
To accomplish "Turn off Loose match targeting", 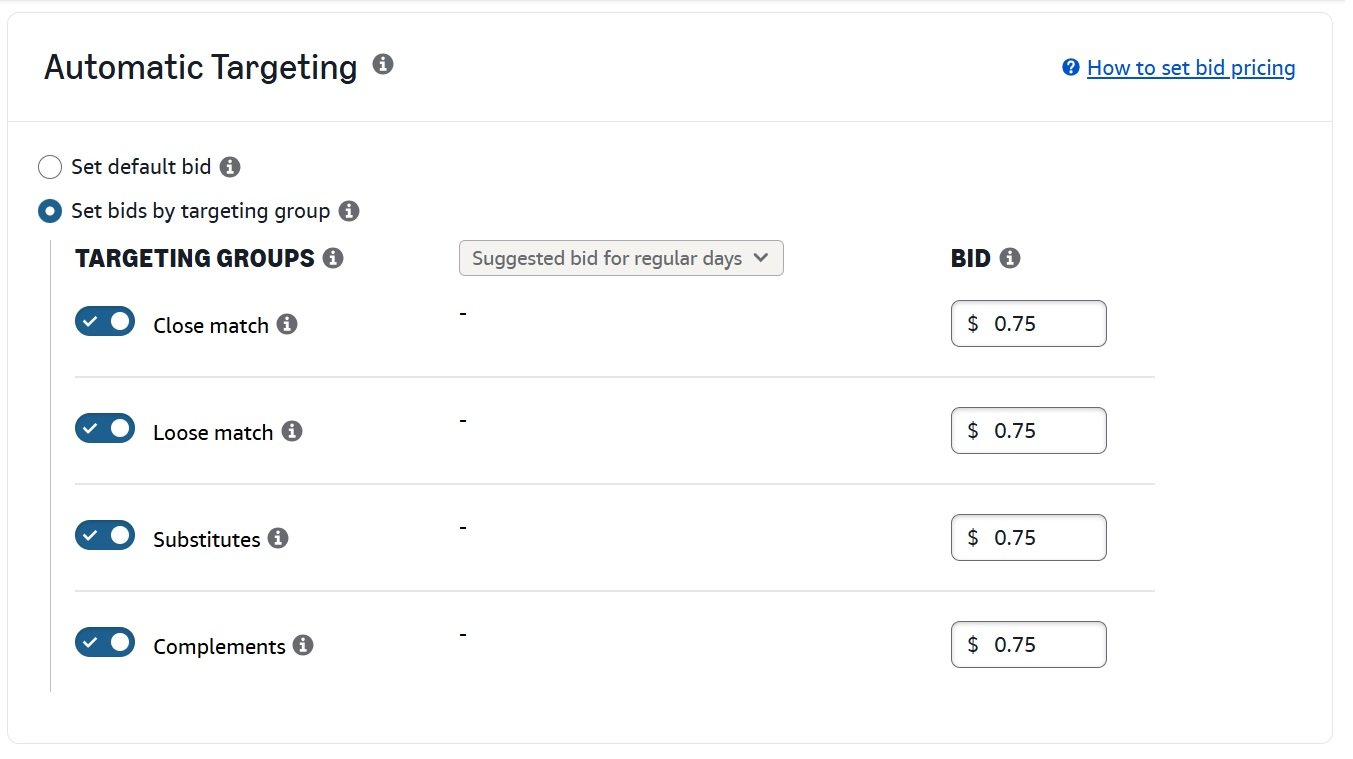I will 104,428.
